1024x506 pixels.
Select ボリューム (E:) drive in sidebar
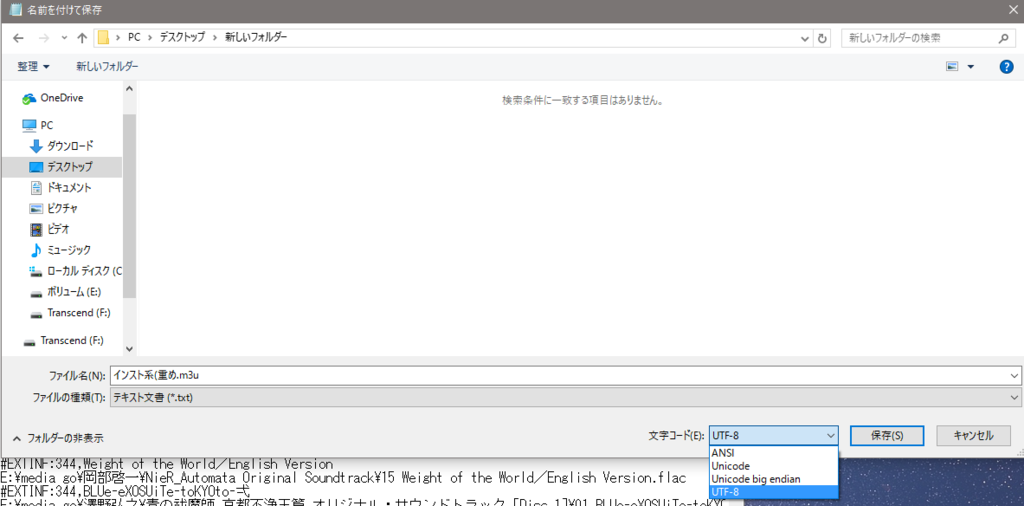(65, 292)
